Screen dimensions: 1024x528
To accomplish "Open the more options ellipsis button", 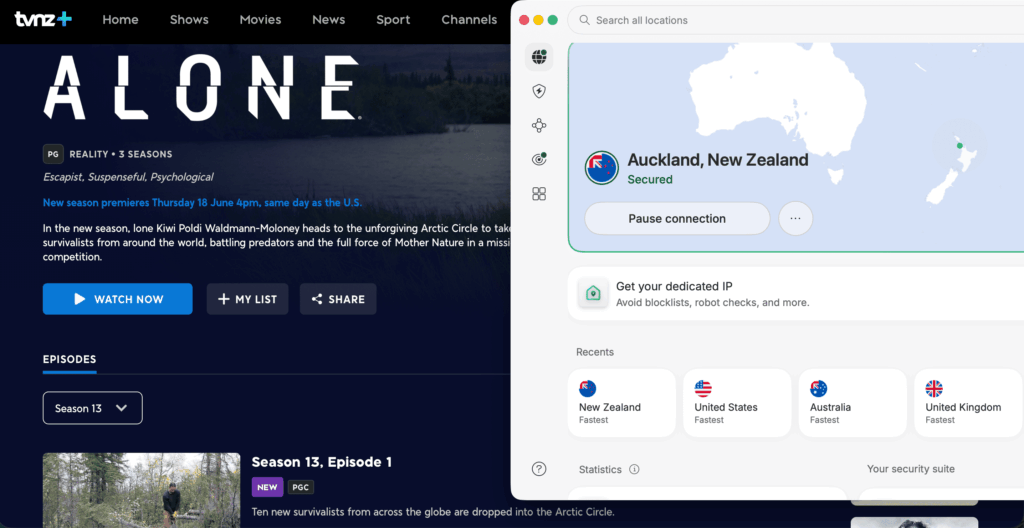I will pyautogui.click(x=795, y=218).
